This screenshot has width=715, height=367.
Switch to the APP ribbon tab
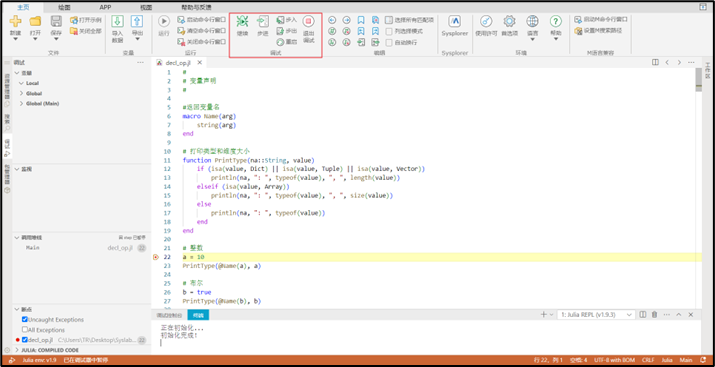coord(105,7)
